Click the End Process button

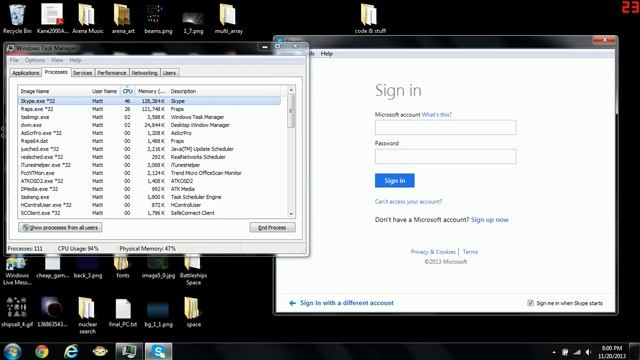(x=272, y=227)
